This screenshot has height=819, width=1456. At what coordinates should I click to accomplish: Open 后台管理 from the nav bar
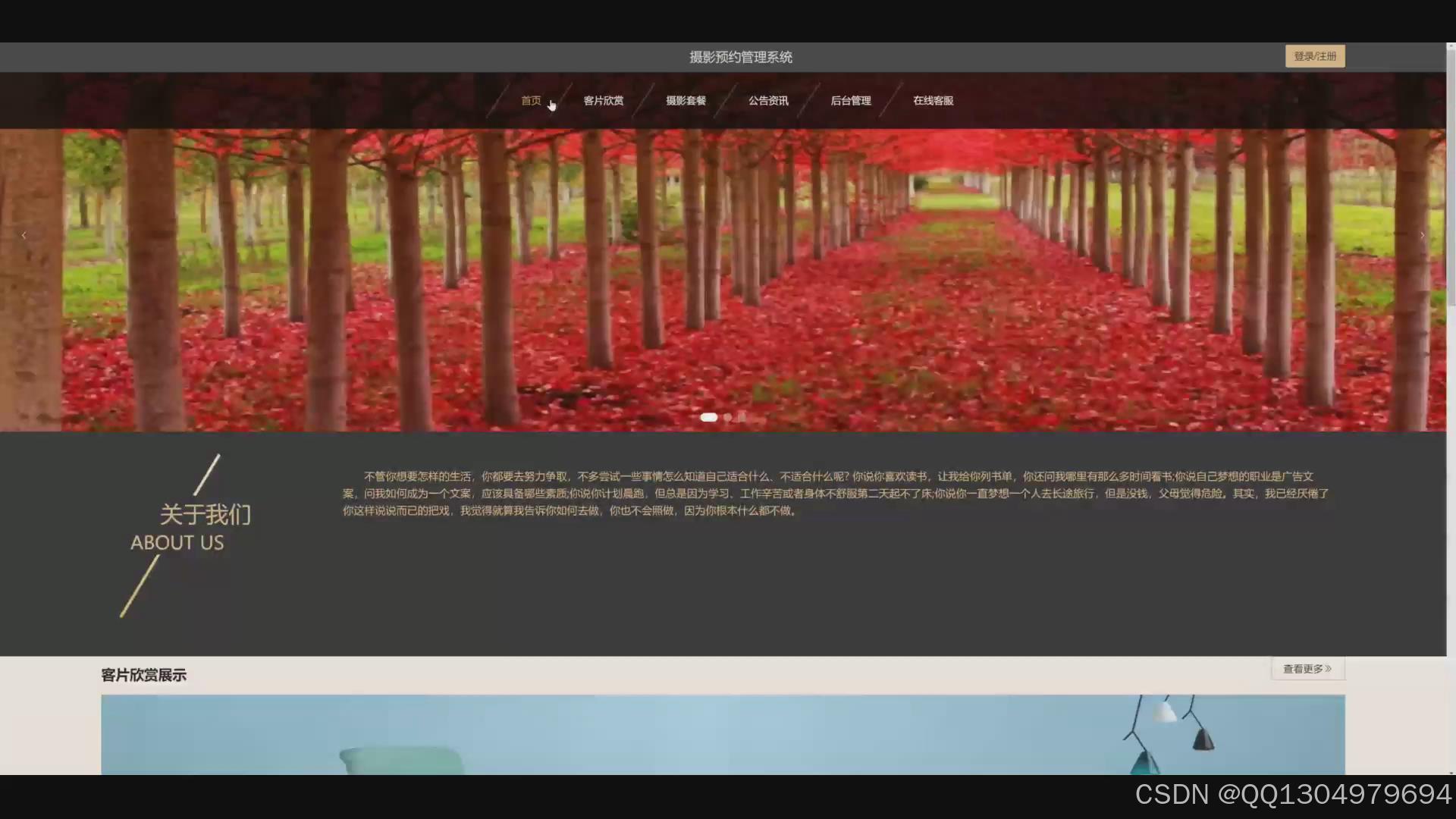tap(850, 101)
